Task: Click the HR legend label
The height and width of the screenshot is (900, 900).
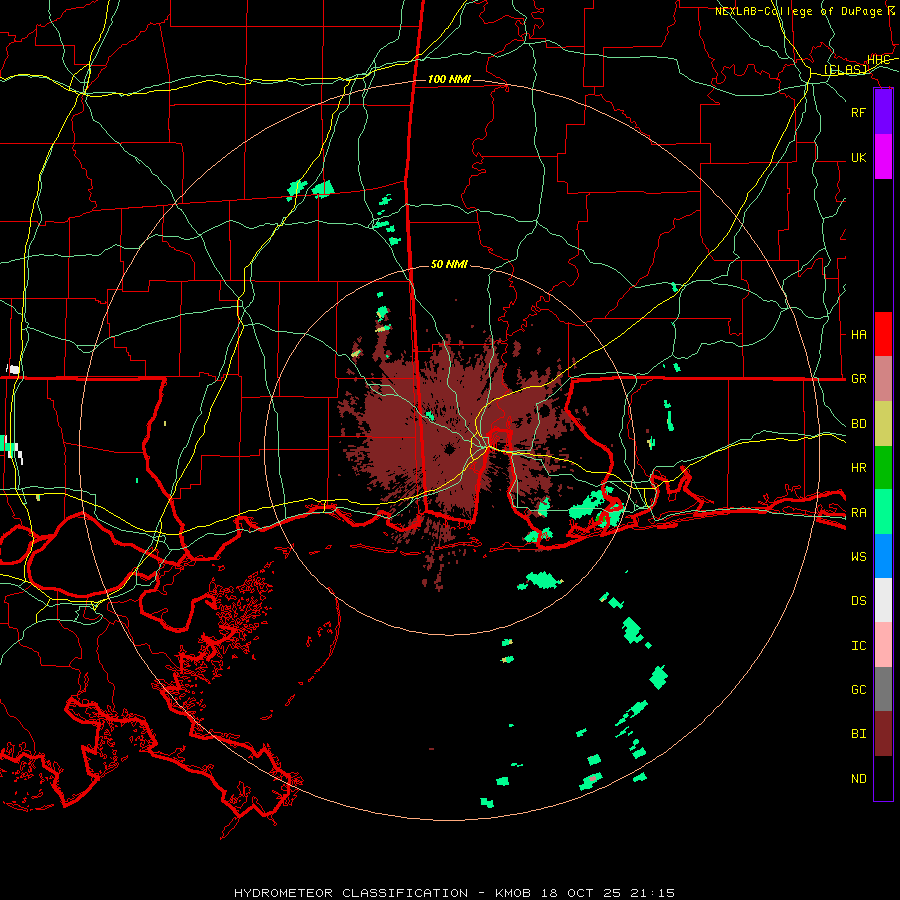Action: point(858,468)
